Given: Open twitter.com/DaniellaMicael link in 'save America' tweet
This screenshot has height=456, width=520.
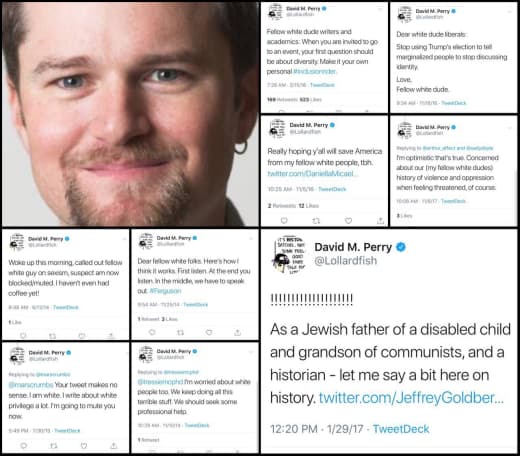Looking at the screenshot, I should [312, 173].
